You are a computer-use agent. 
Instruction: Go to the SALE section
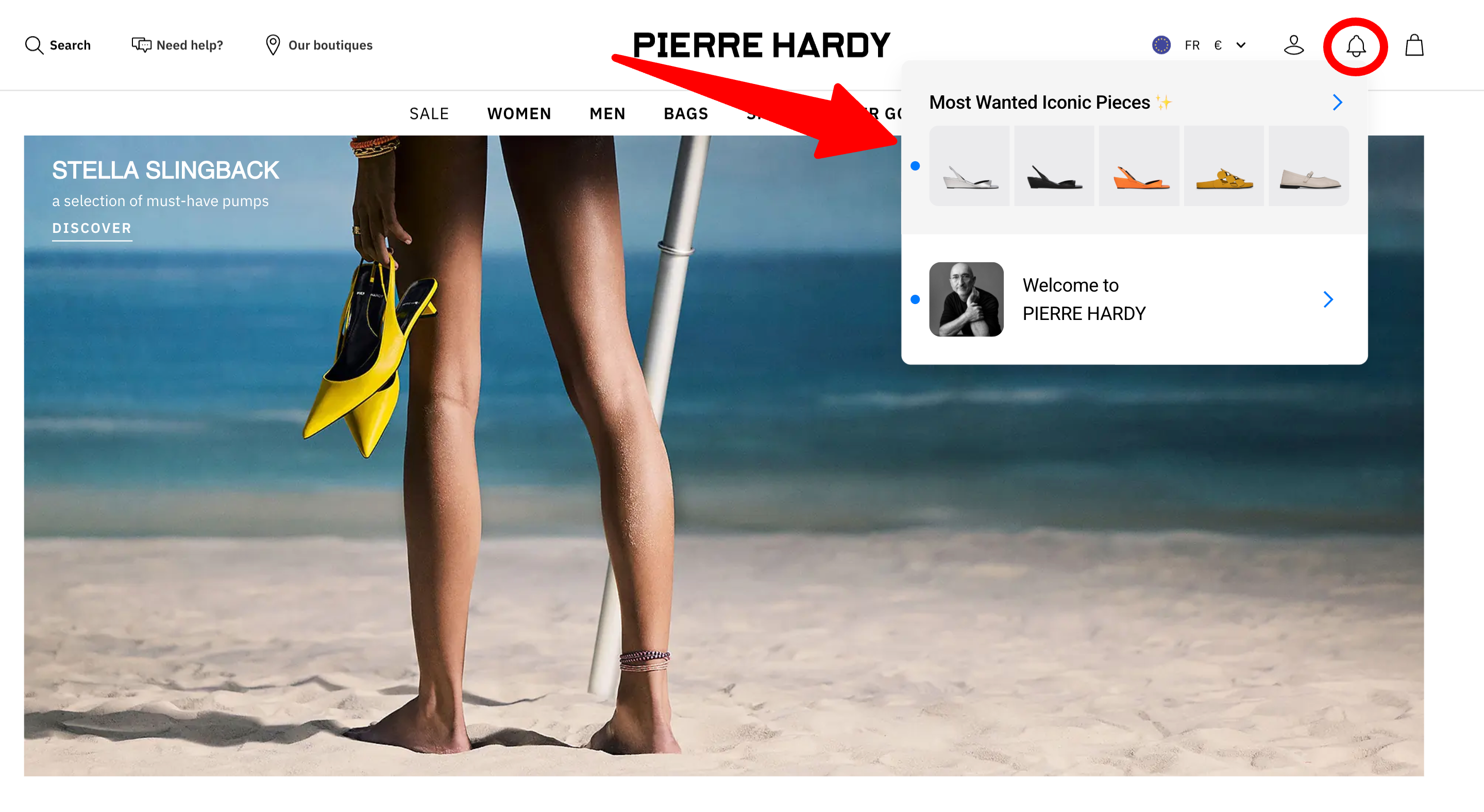point(429,113)
